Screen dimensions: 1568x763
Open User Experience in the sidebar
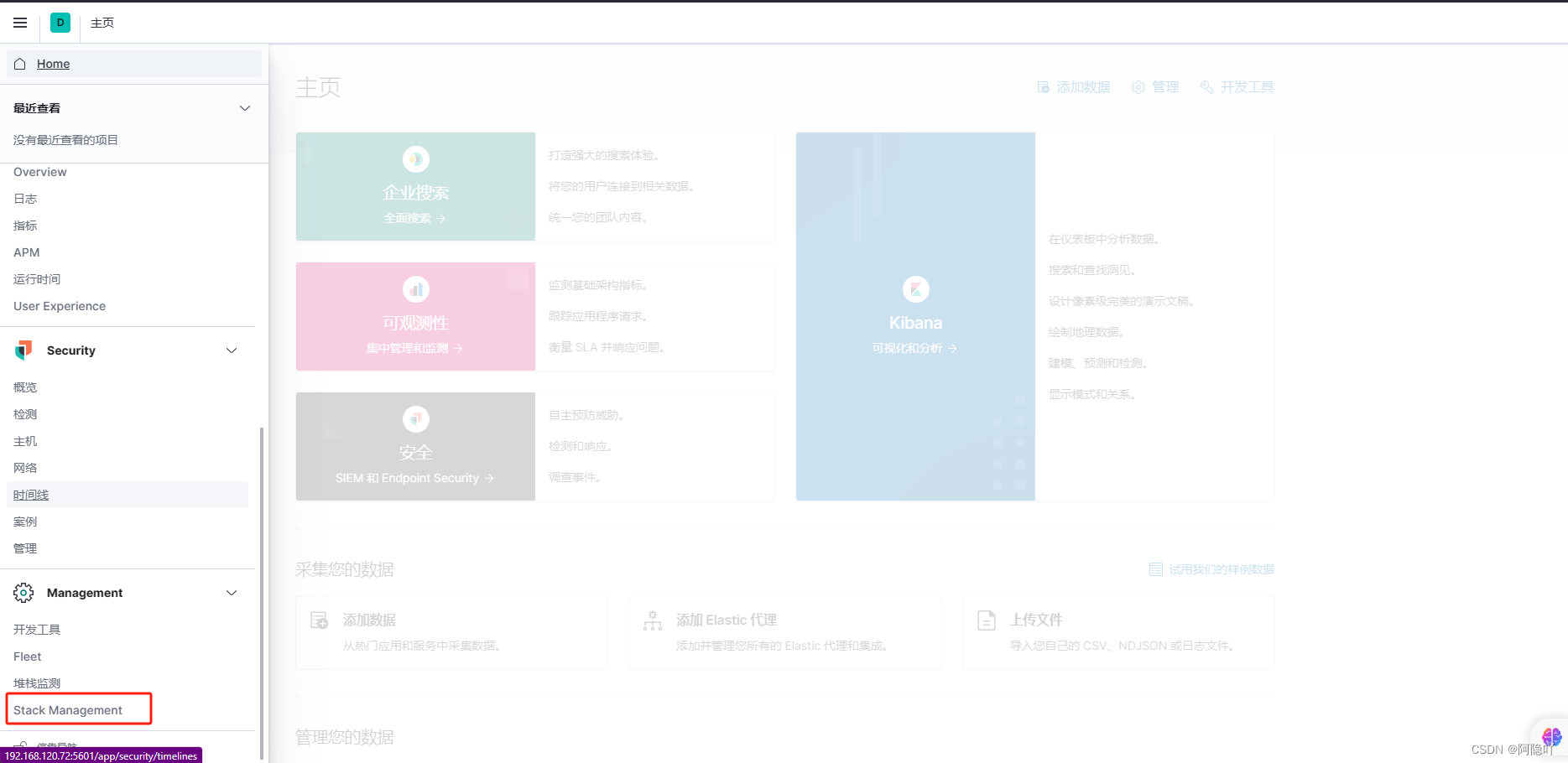[x=60, y=306]
